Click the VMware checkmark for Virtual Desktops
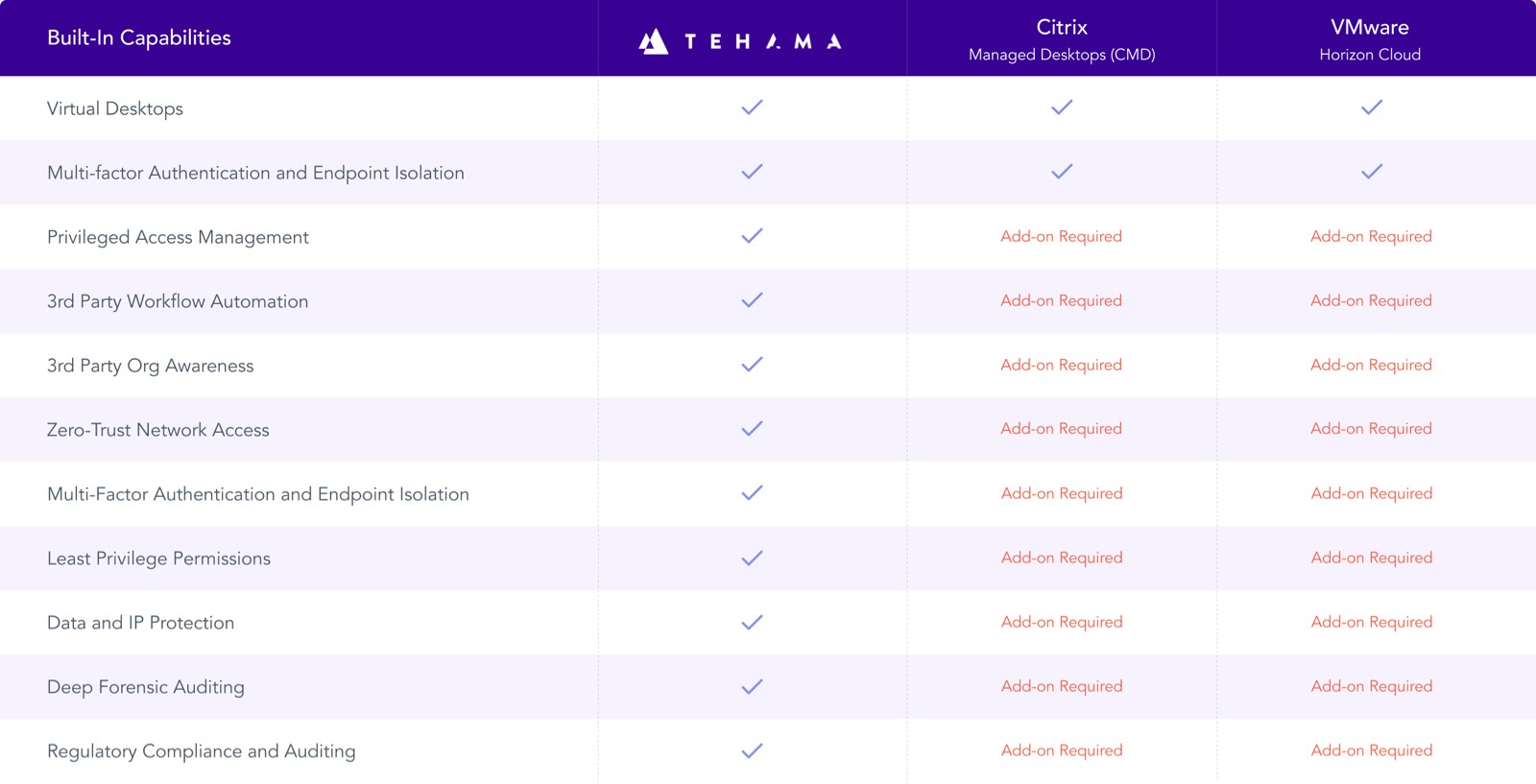 [1372, 107]
